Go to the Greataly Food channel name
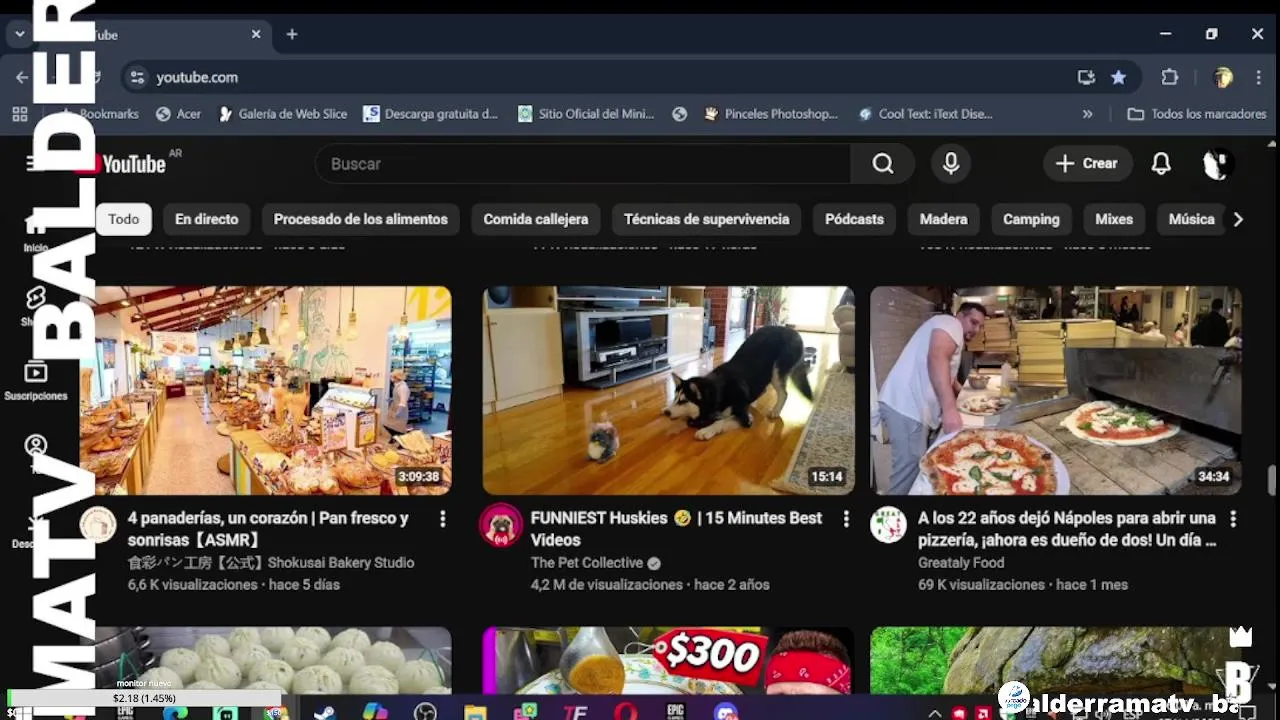The width and height of the screenshot is (1280, 720). (x=961, y=563)
